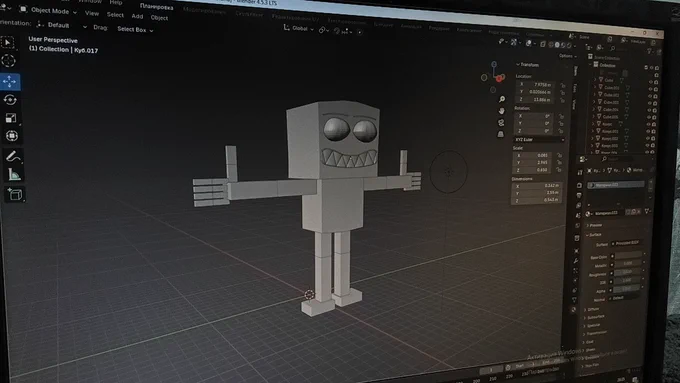Open the Add menu

(x=137, y=16)
